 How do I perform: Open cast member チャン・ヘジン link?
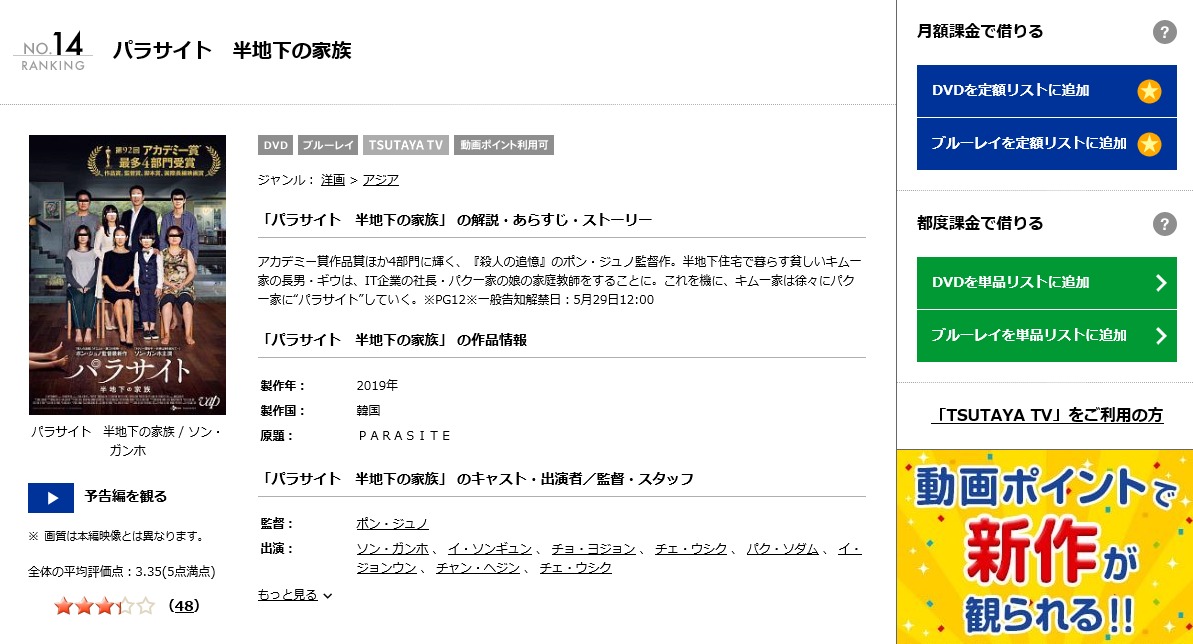[x=478, y=568]
